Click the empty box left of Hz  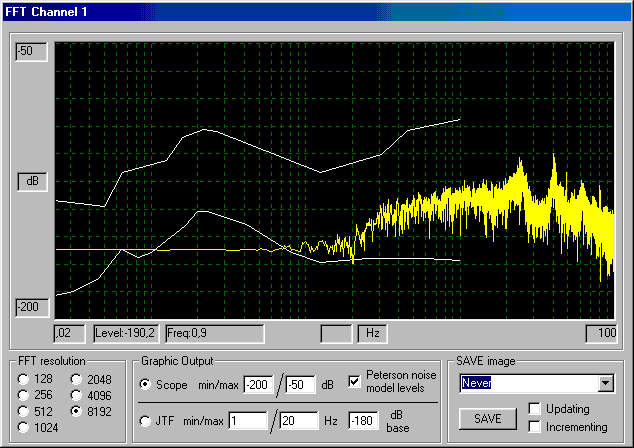pyautogui.click(x=336, y=334)
